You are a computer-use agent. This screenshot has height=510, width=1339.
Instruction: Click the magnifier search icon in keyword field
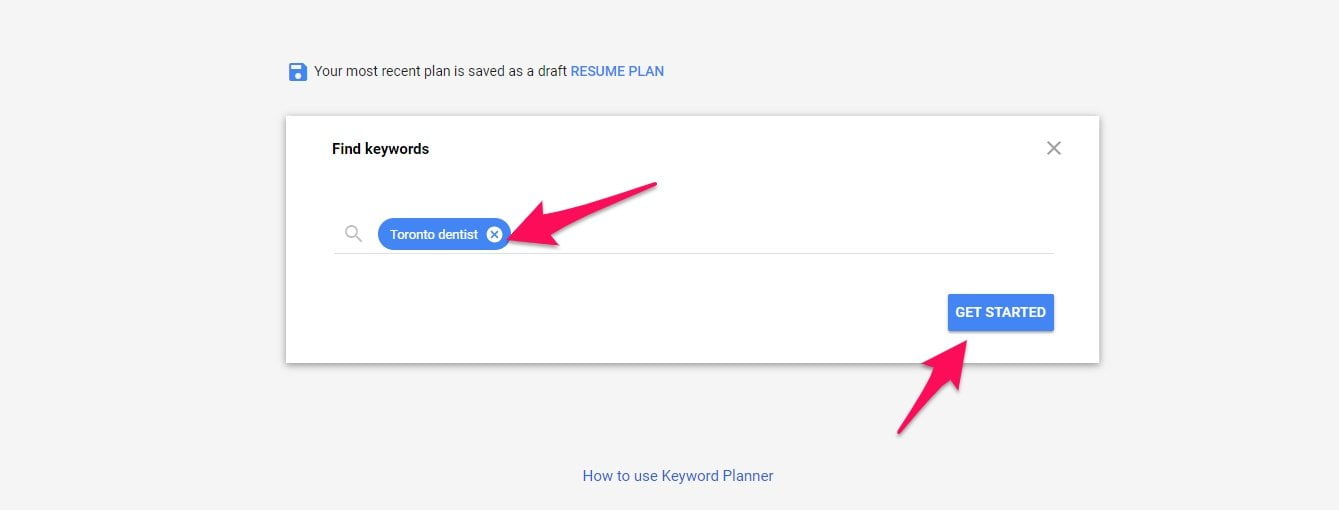coord(353,233)
